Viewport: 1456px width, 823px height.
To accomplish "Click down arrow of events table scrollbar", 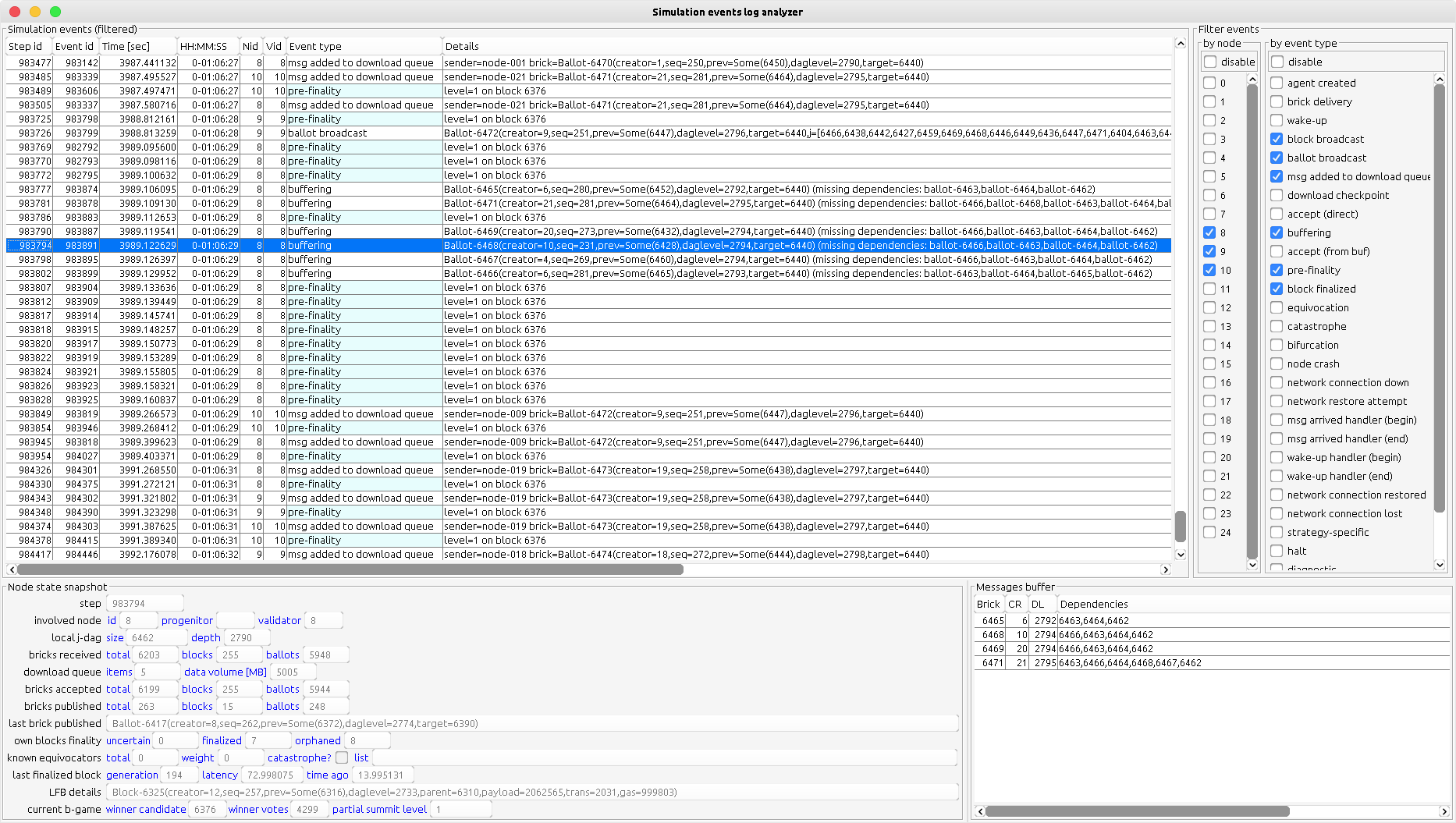I will (x=1181, y=555).
